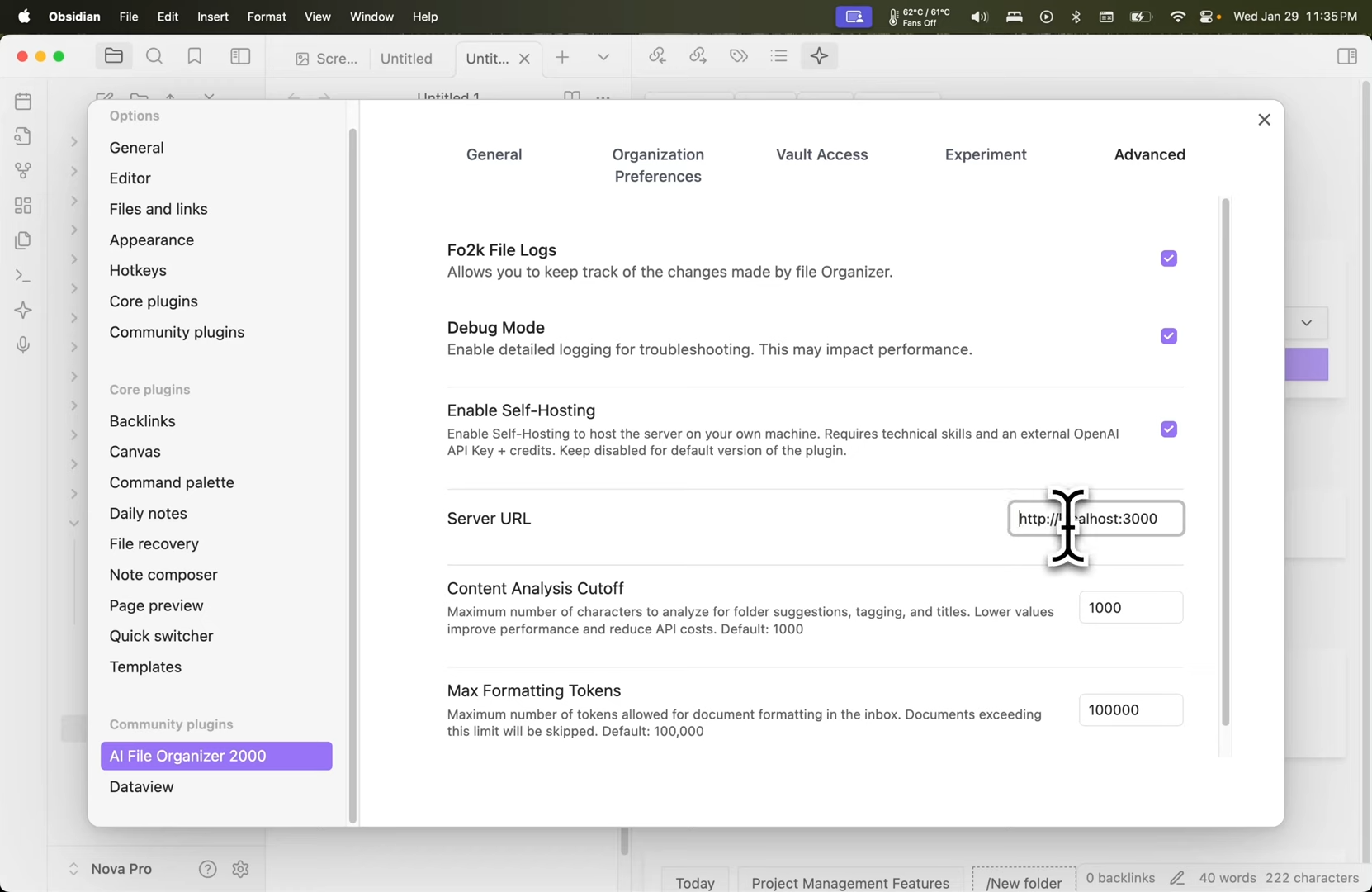This screenshot has width=1372, height=892.
Task: Open graph view ribbon icon
Action: (x=23, y=171)
